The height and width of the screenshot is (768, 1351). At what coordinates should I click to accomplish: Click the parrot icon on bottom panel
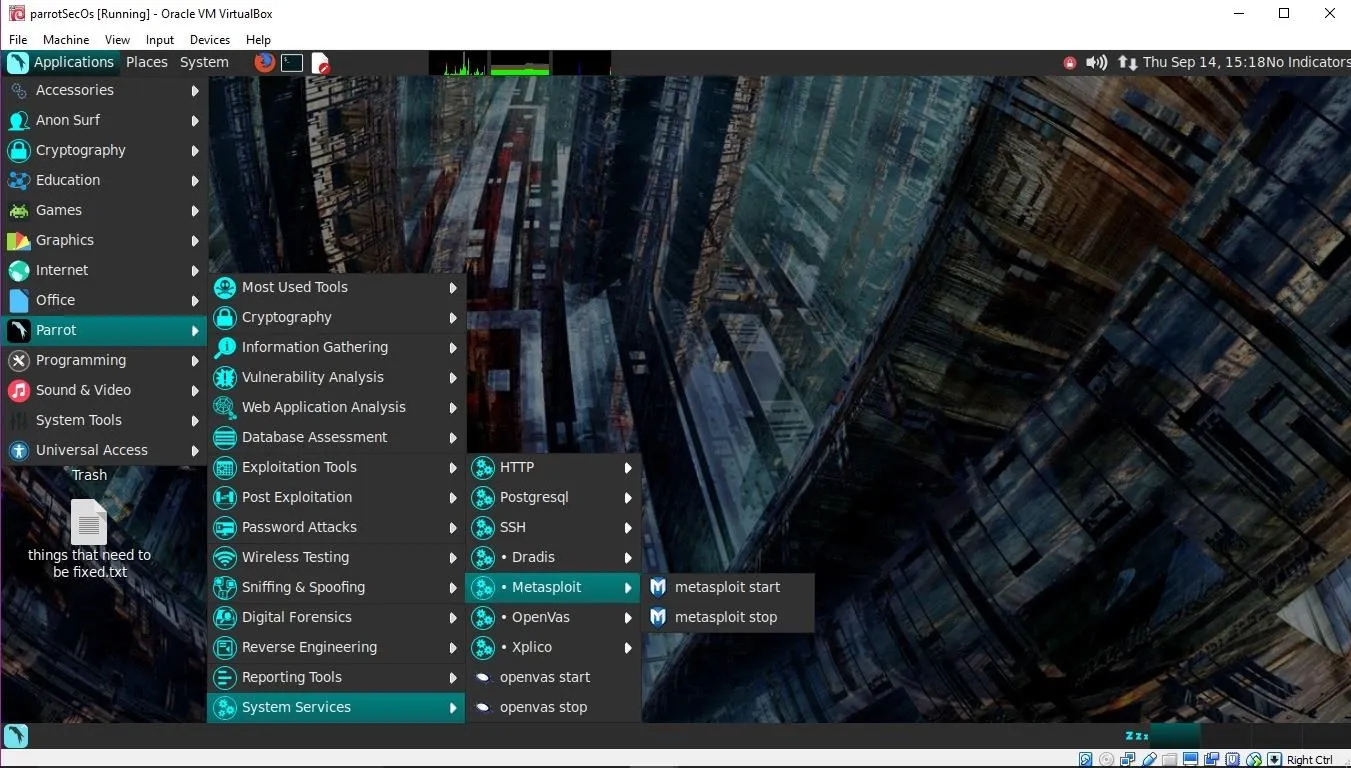(16, 736)
